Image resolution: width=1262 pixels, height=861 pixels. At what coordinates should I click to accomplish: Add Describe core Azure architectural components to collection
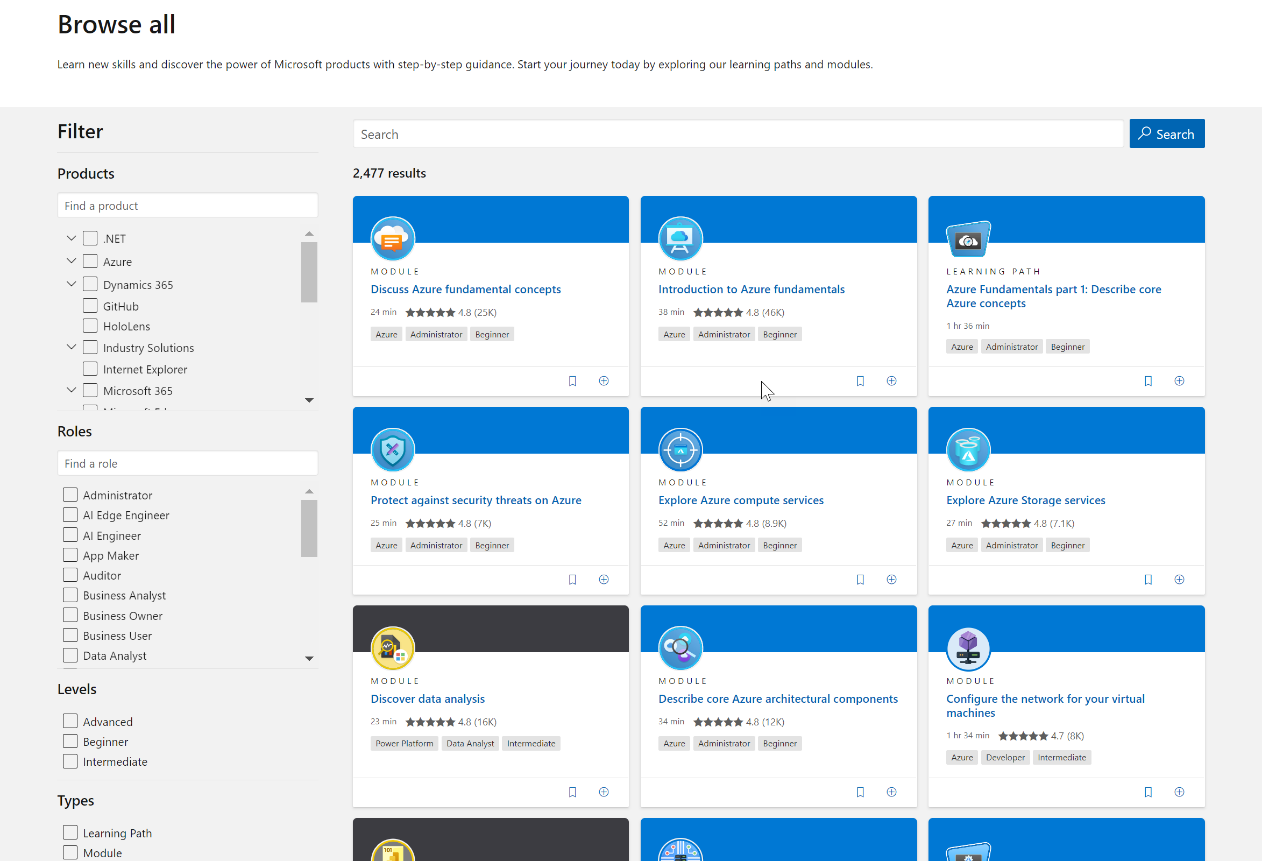click(891, 792)
